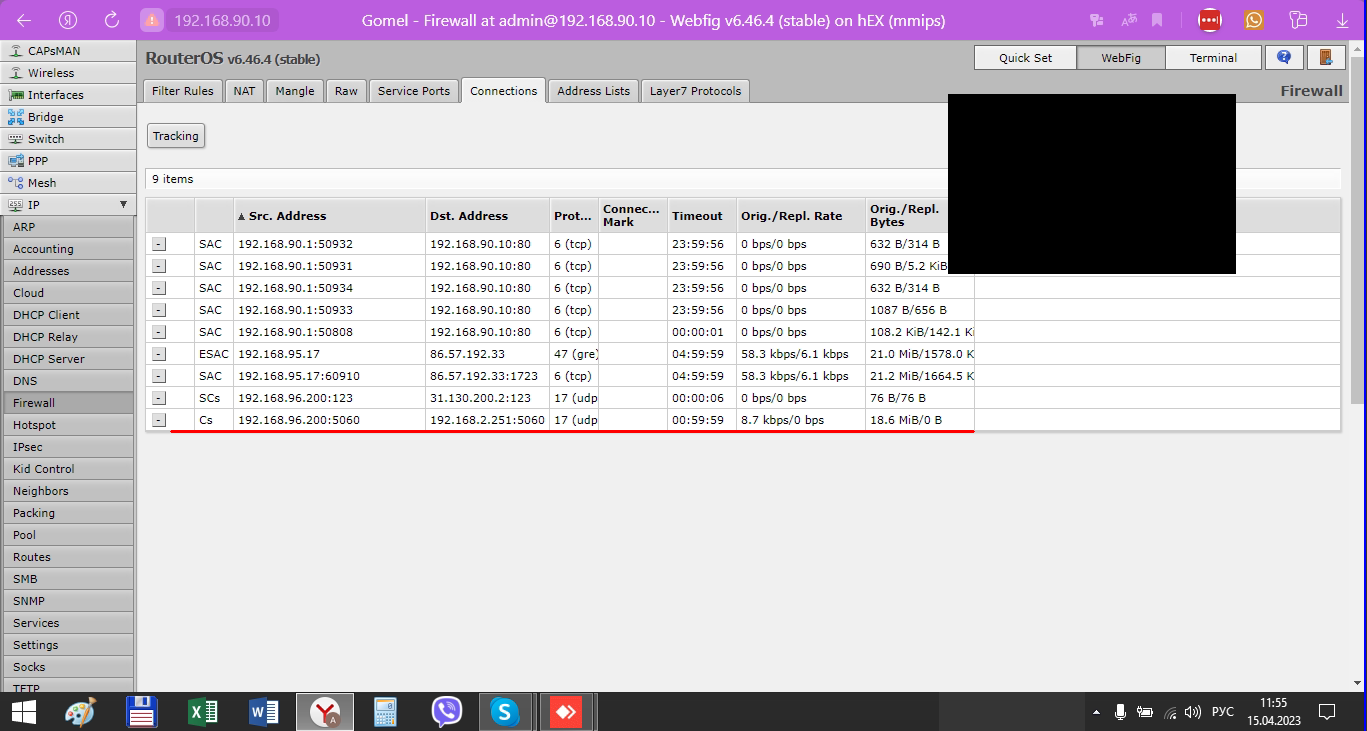Open Excel from the taskbar
The image size is (1367, 731).
pos(203,712)
